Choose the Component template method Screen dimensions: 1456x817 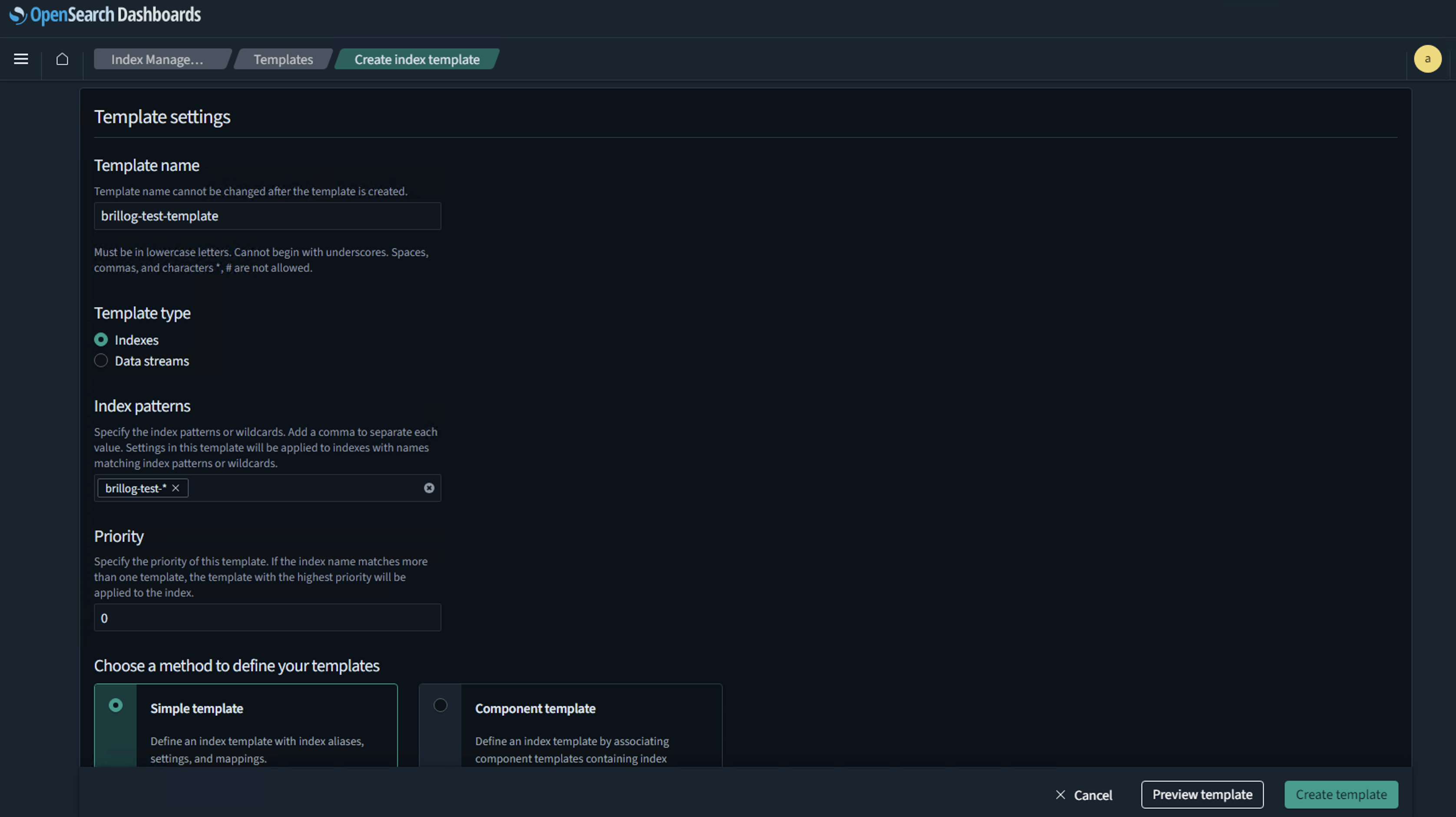pyautogui.click(x=440, y=705)
